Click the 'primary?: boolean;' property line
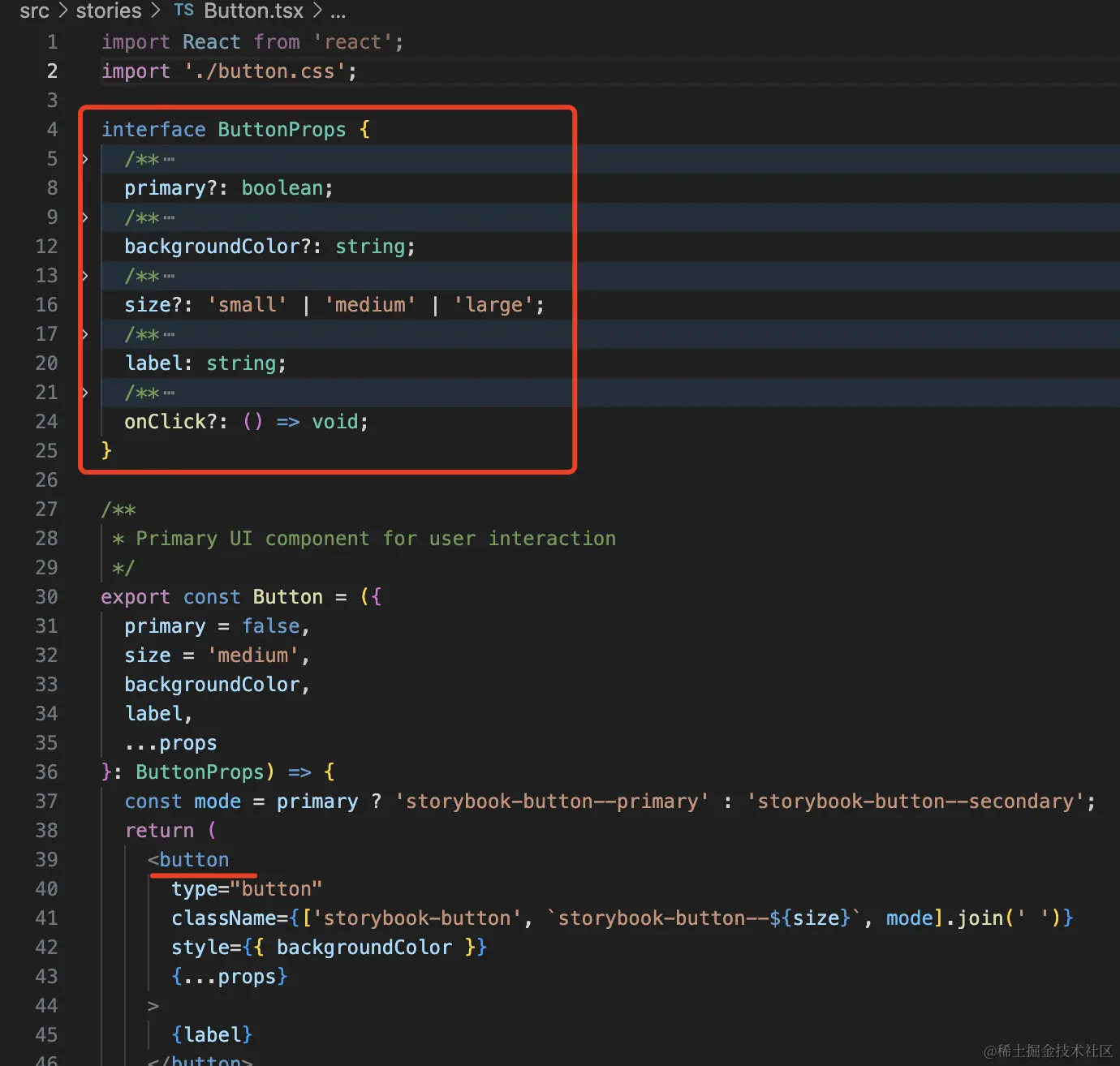This screenshot has width=1120, height=1066. point(229,188)
